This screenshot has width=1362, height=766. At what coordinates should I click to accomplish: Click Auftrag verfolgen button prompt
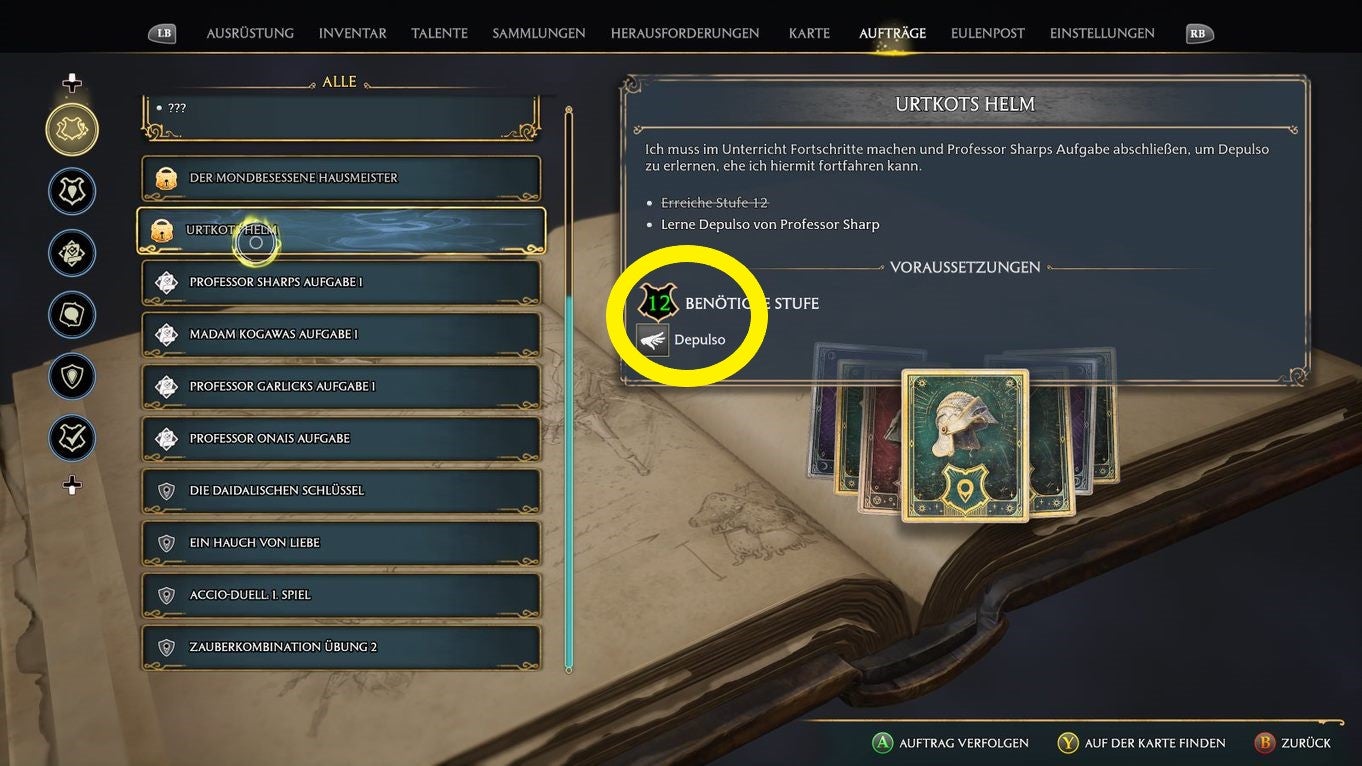click(x=950, y=743)
